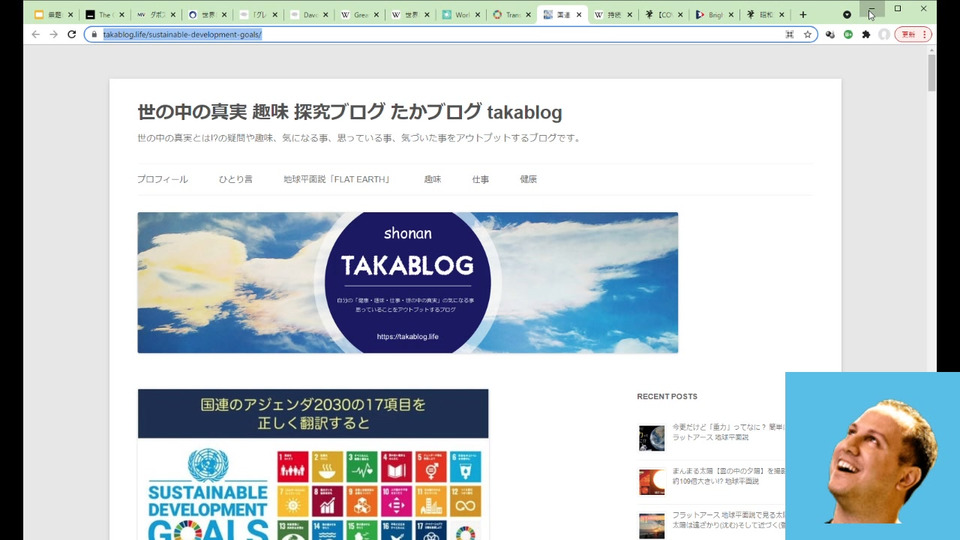
Task: Click the red sun thumbnail in Recent Posts
Action: tap(651, 482)
